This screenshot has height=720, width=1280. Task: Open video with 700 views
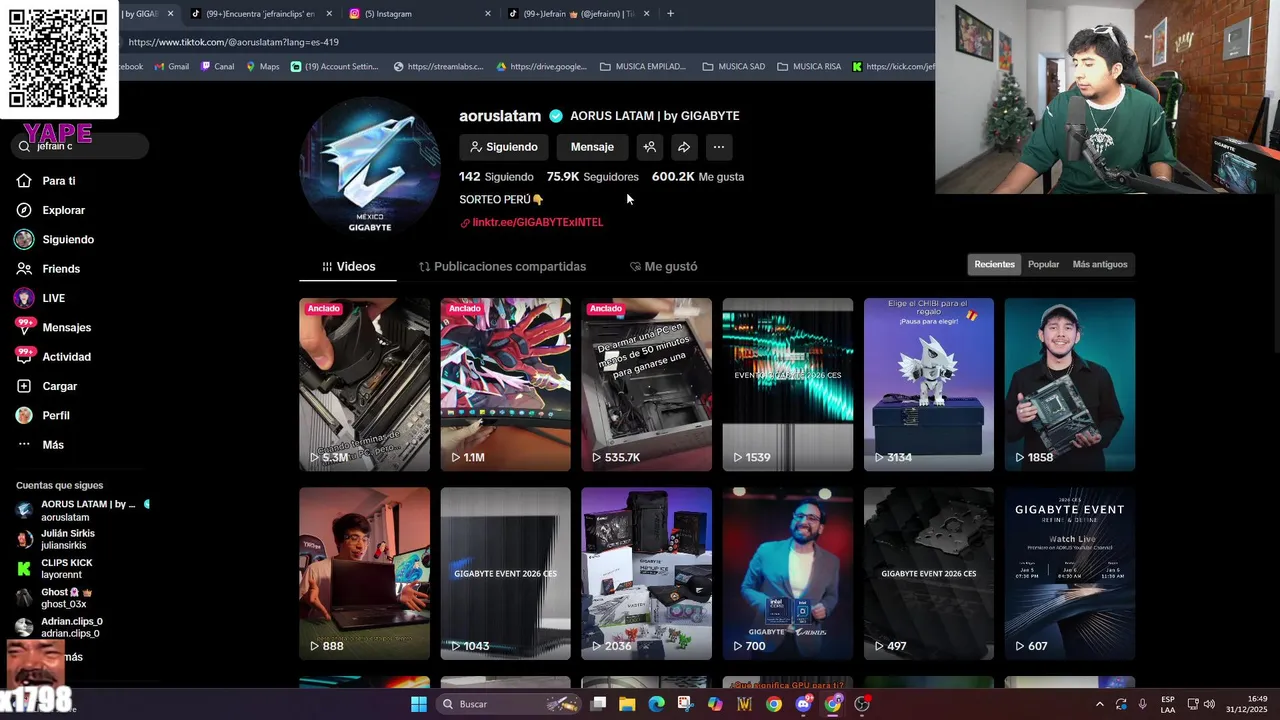coord(788,573)
